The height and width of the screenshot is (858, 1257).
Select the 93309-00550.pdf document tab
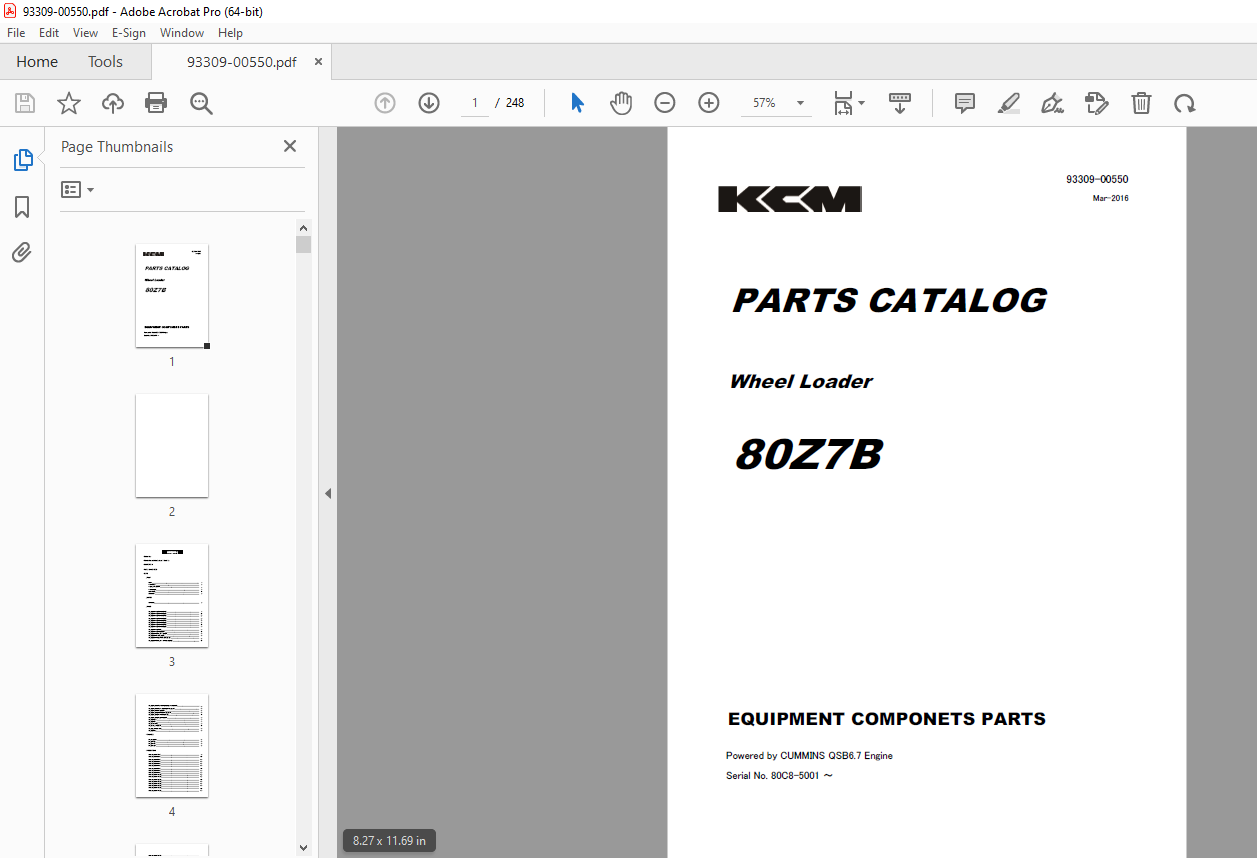(x=242, y=62)
